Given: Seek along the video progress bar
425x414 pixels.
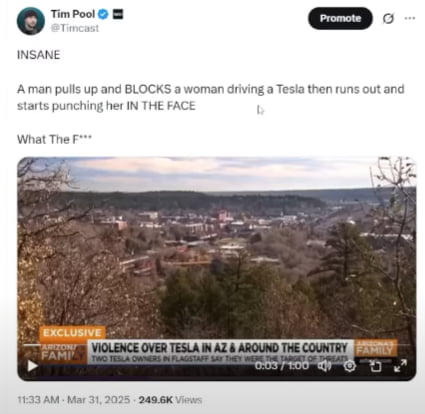Looking at the screenshot, I should pyautogui.click(x=217, y=345).
